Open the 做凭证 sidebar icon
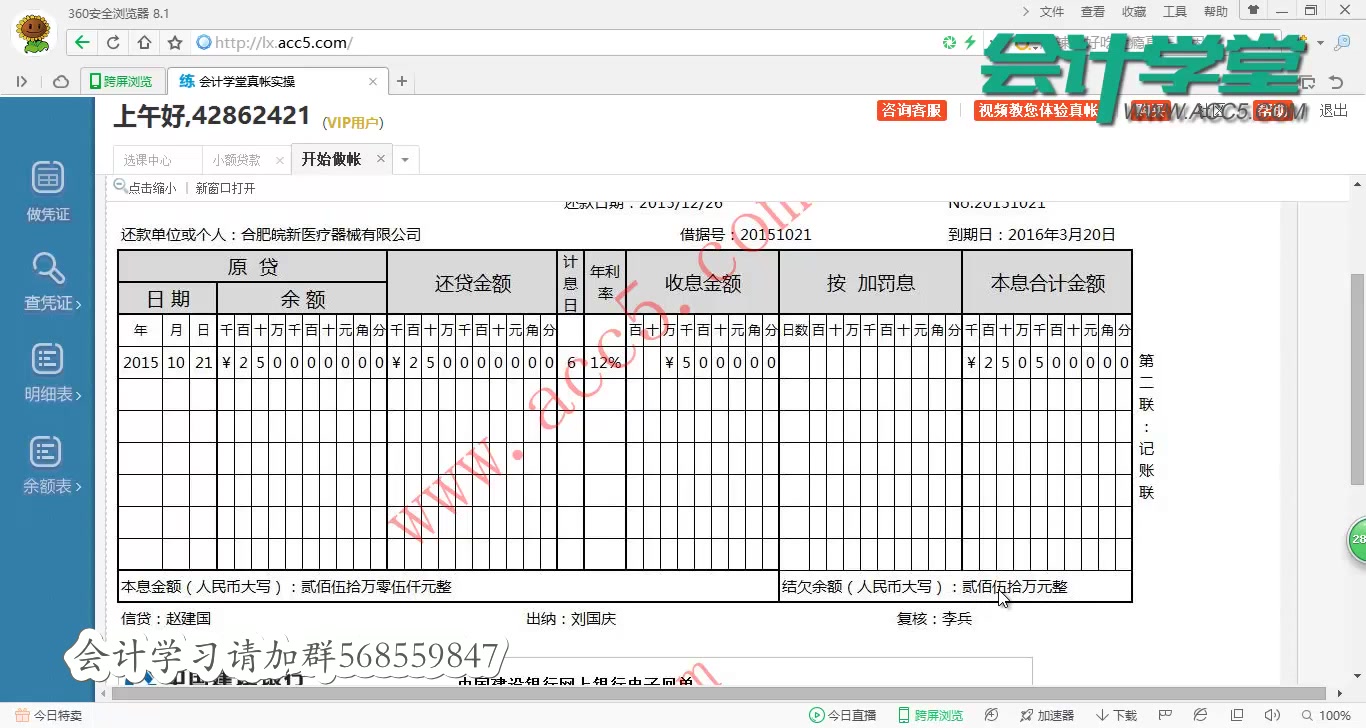The width and height of the screenshot is (1366, 728). pyautogui.click(x=46, y=188)
